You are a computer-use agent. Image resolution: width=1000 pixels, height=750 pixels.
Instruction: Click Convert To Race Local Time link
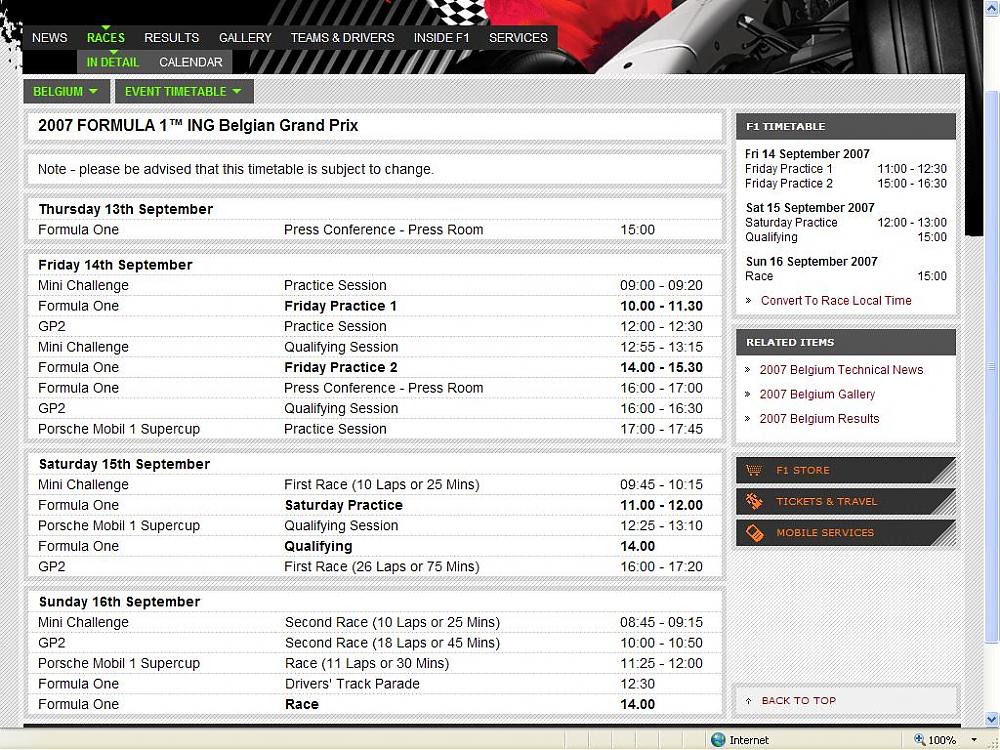click(835, 300)
